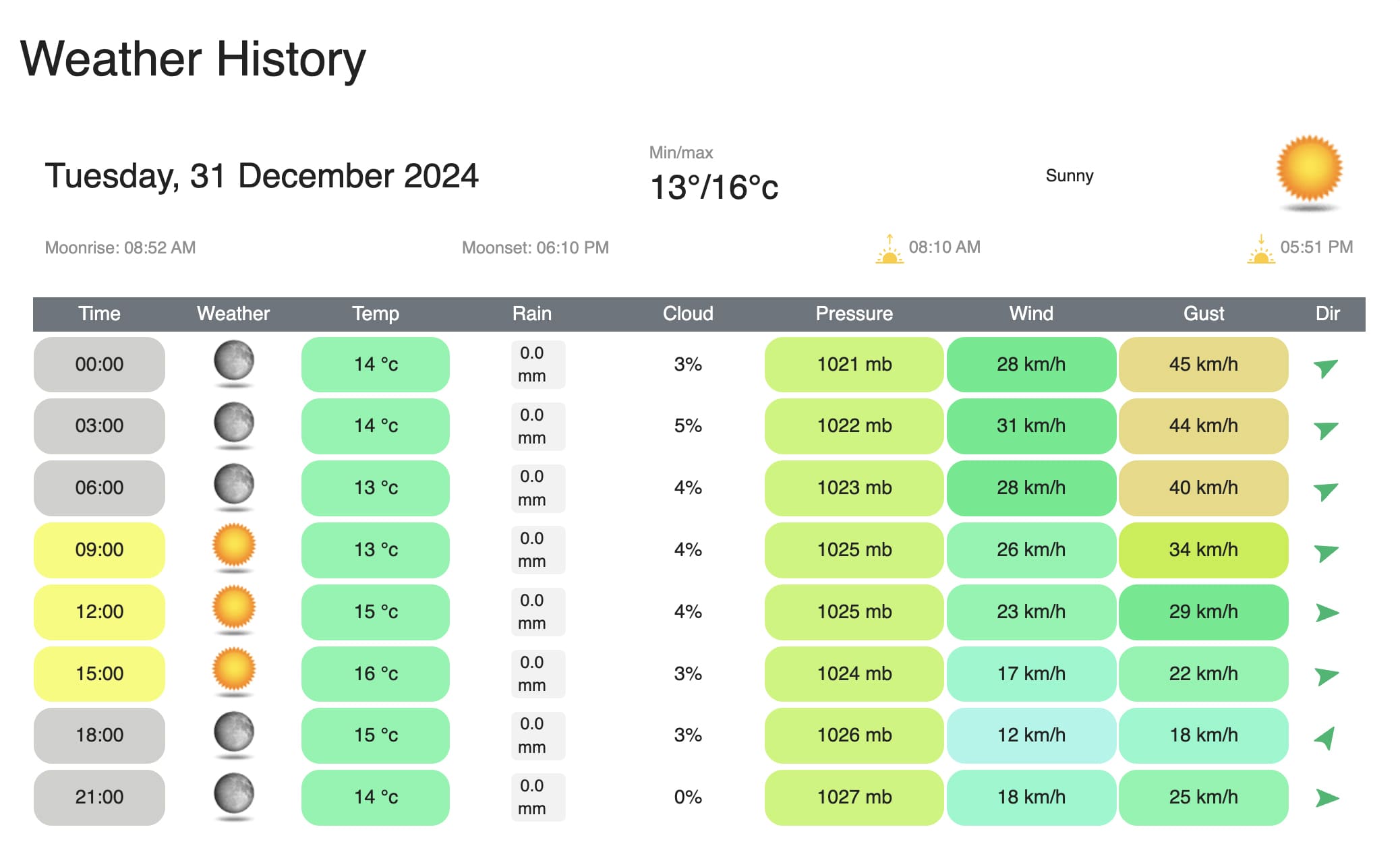Click the 12 km/h wind cell
The height and width of the screenshot is (850, 1400).
pyautogui.click(x=1031, y=735)
